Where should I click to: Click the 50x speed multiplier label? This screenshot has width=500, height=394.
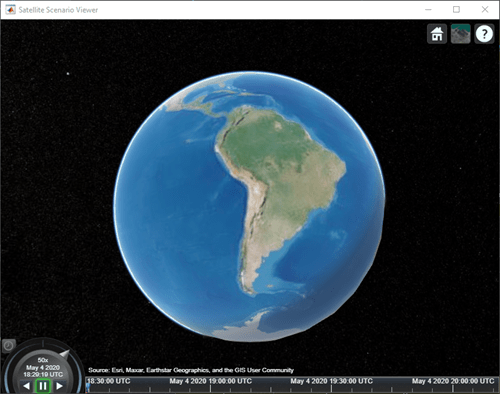point(43,360)
